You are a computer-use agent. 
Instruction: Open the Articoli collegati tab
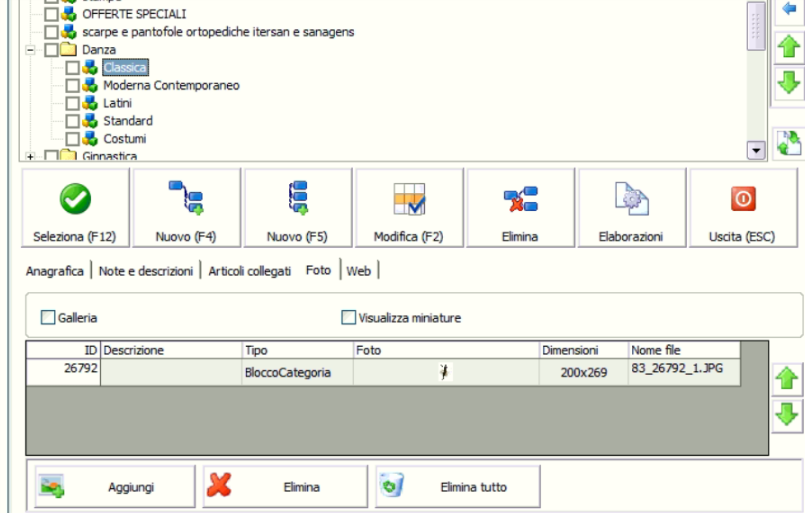point(250,271)
